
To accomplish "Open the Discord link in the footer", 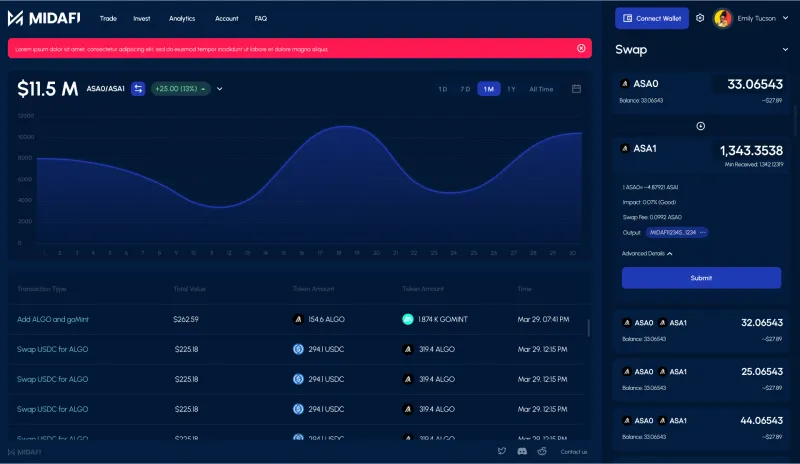I will coord(522,452).
